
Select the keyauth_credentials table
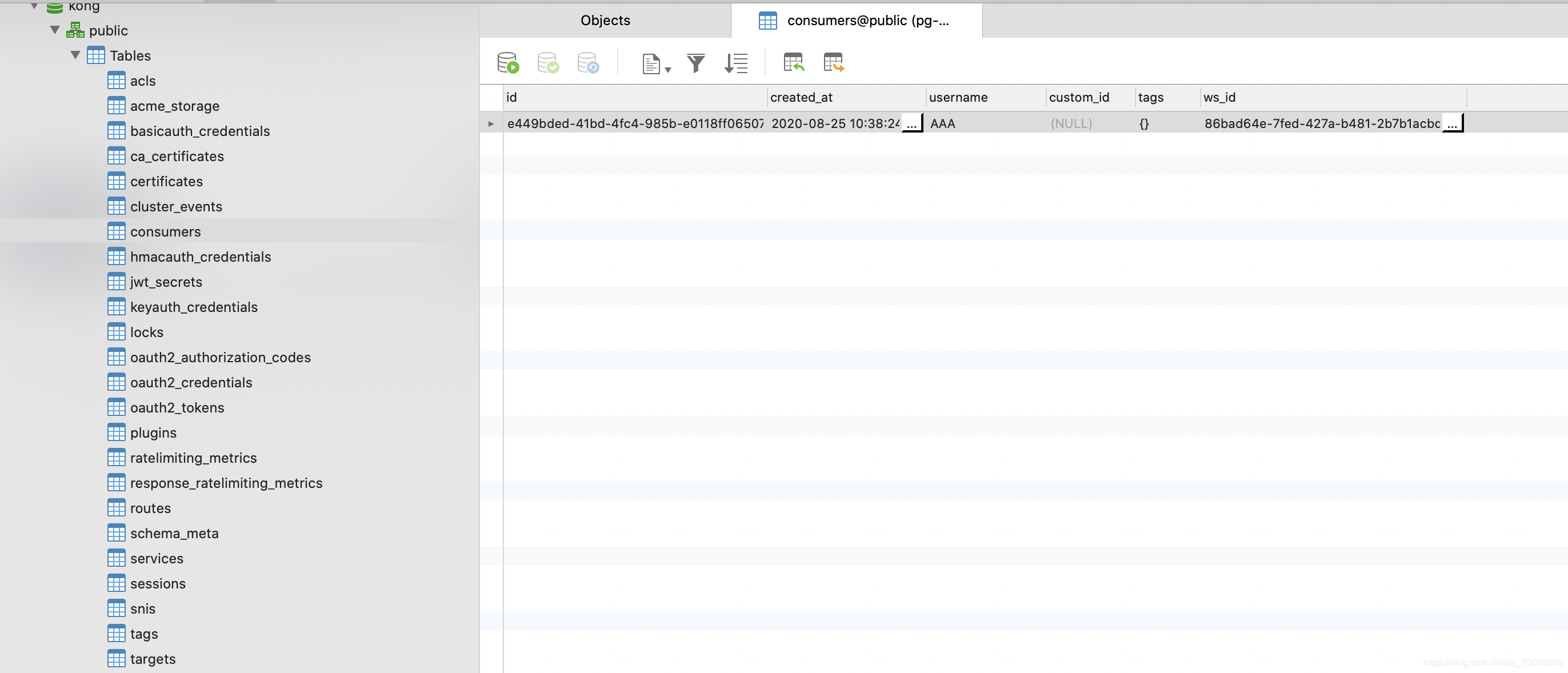point(194,307)
